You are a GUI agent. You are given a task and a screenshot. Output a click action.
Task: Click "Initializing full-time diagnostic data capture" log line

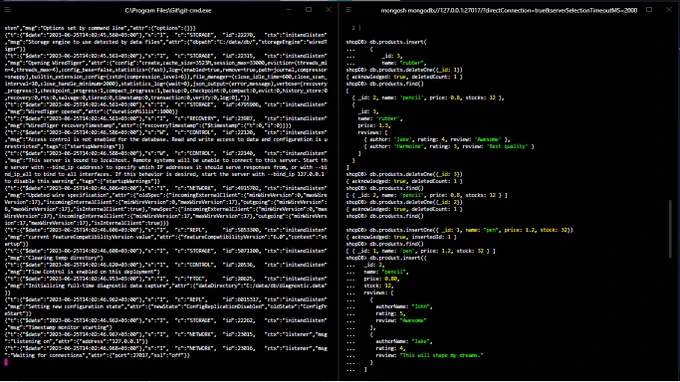coord(166,286)
